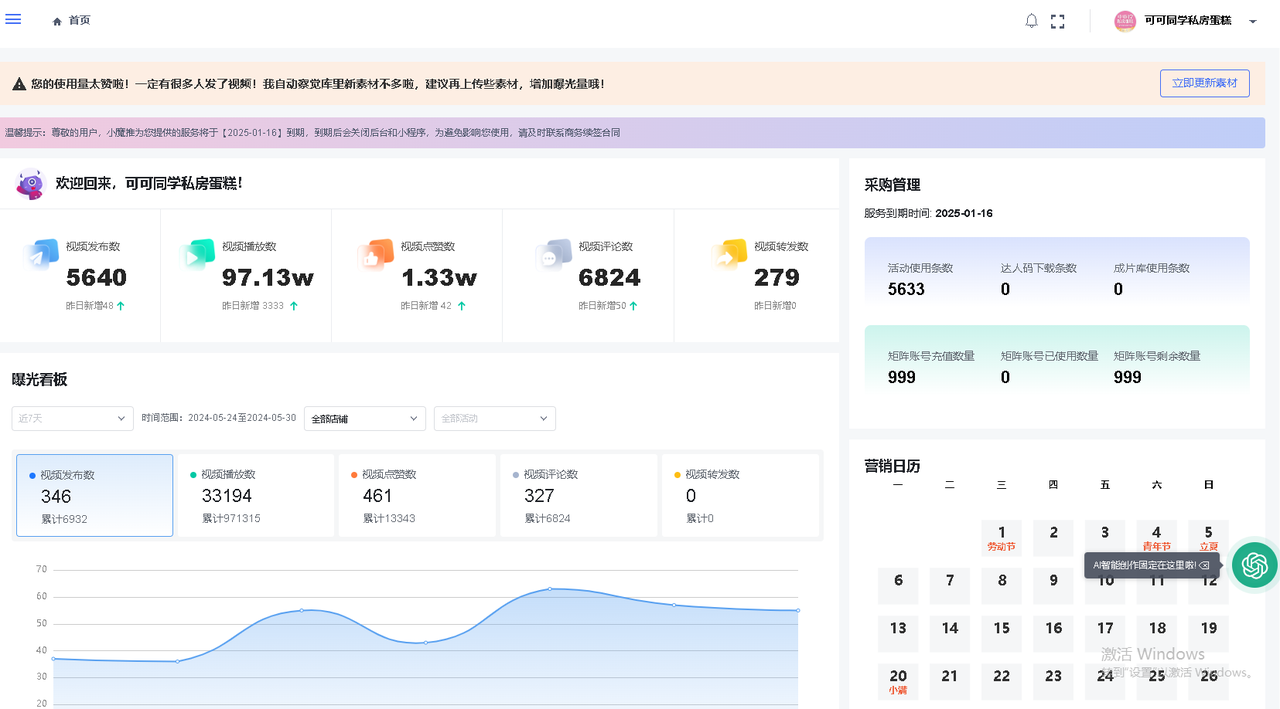Select the 视频播放数 chart metric tab
Viewport: 1280px width, 709px height.
(x=256, y=496)
